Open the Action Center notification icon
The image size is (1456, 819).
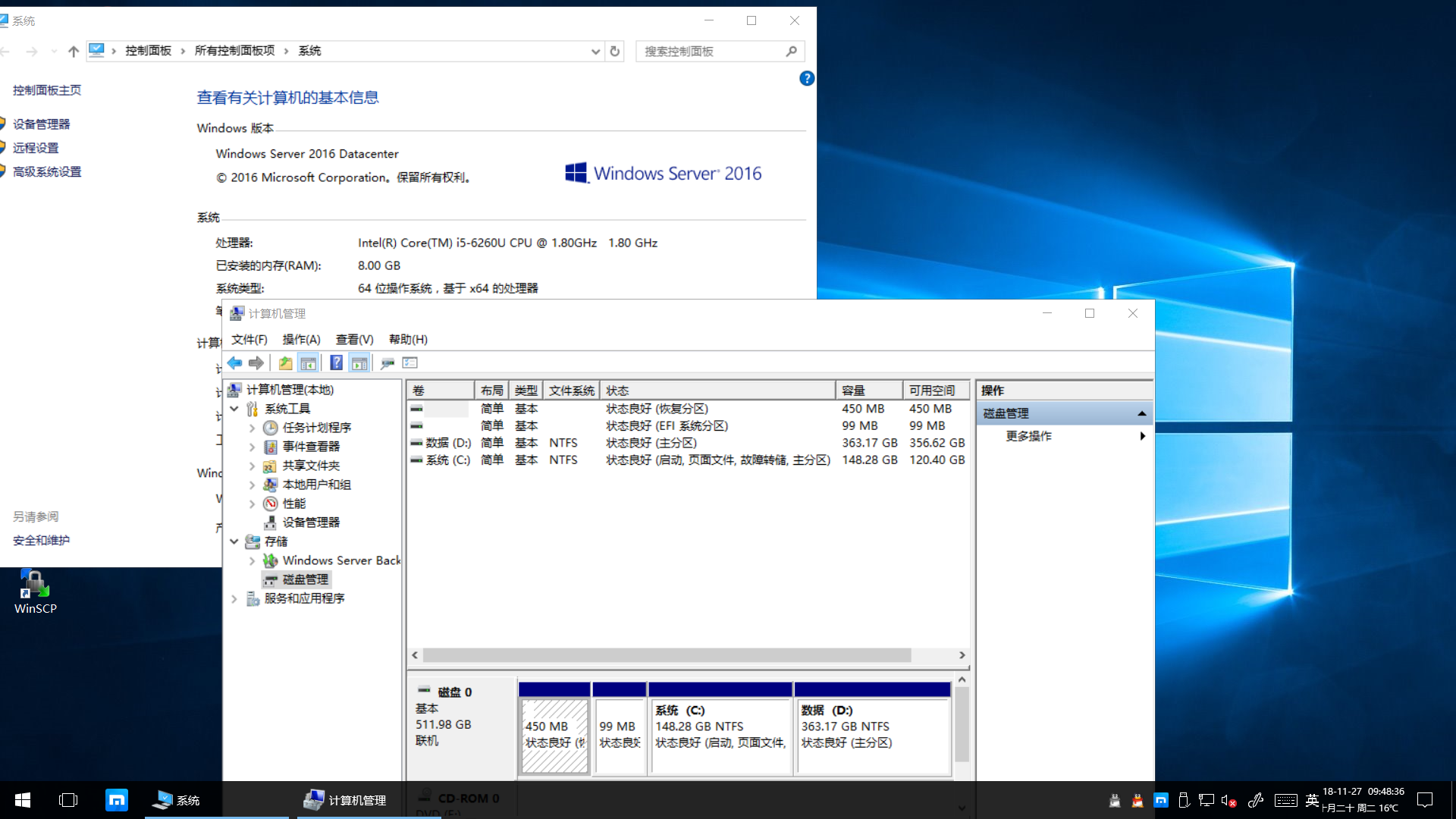[1425, 800]
